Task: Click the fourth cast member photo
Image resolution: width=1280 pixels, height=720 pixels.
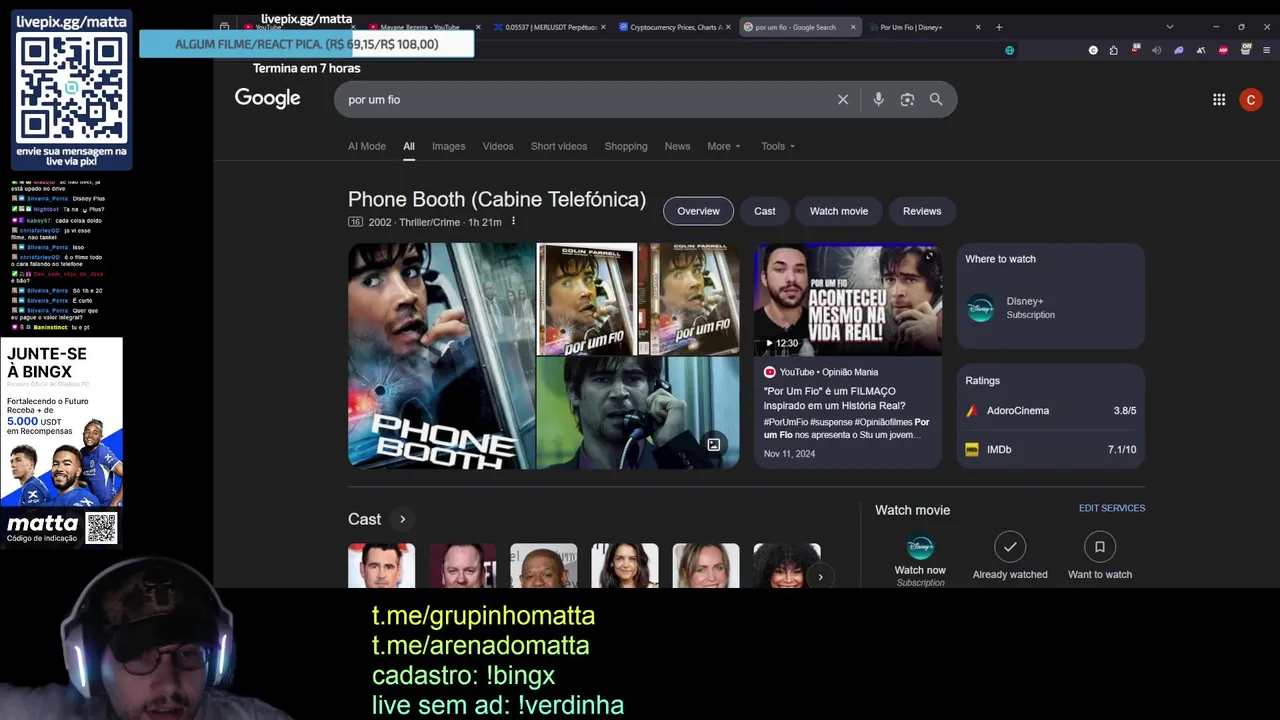Action: (x=625, y=565)
